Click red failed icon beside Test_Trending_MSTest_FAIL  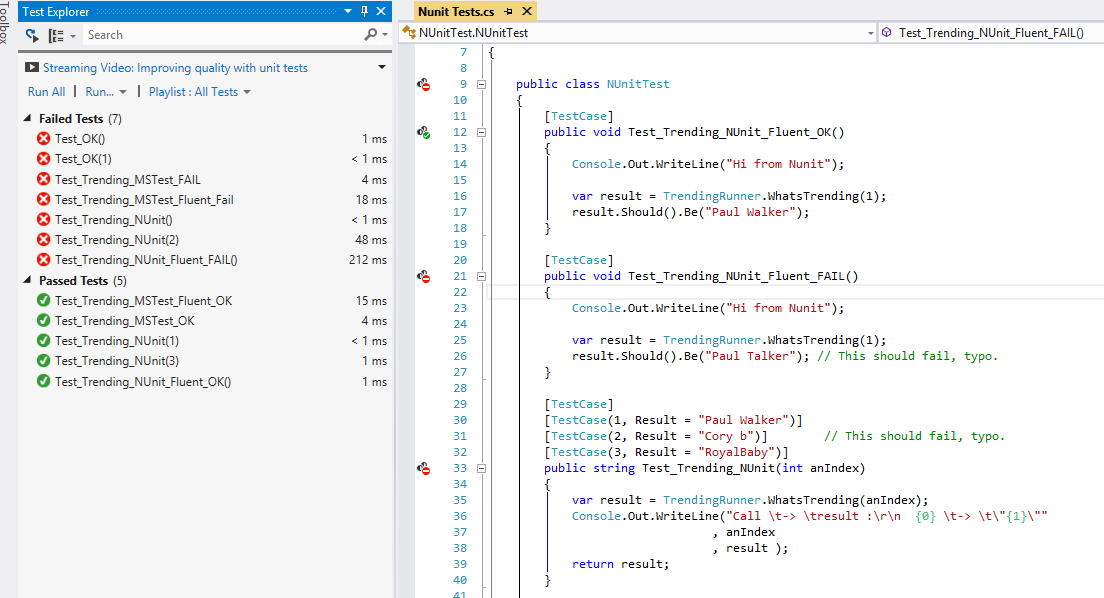coord(44,180)
